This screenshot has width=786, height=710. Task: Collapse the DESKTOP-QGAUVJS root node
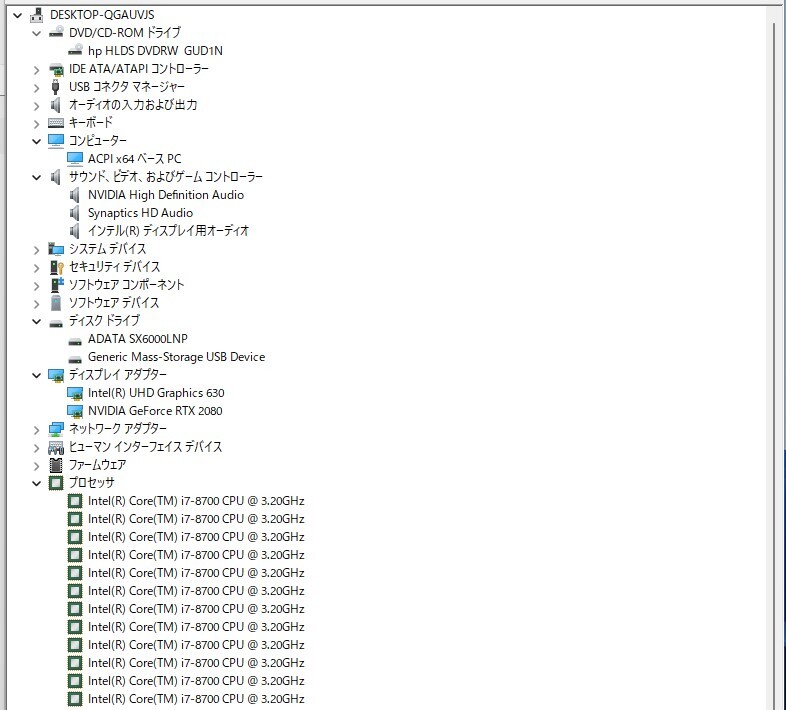pyautogui.click(x=18, y=16)
